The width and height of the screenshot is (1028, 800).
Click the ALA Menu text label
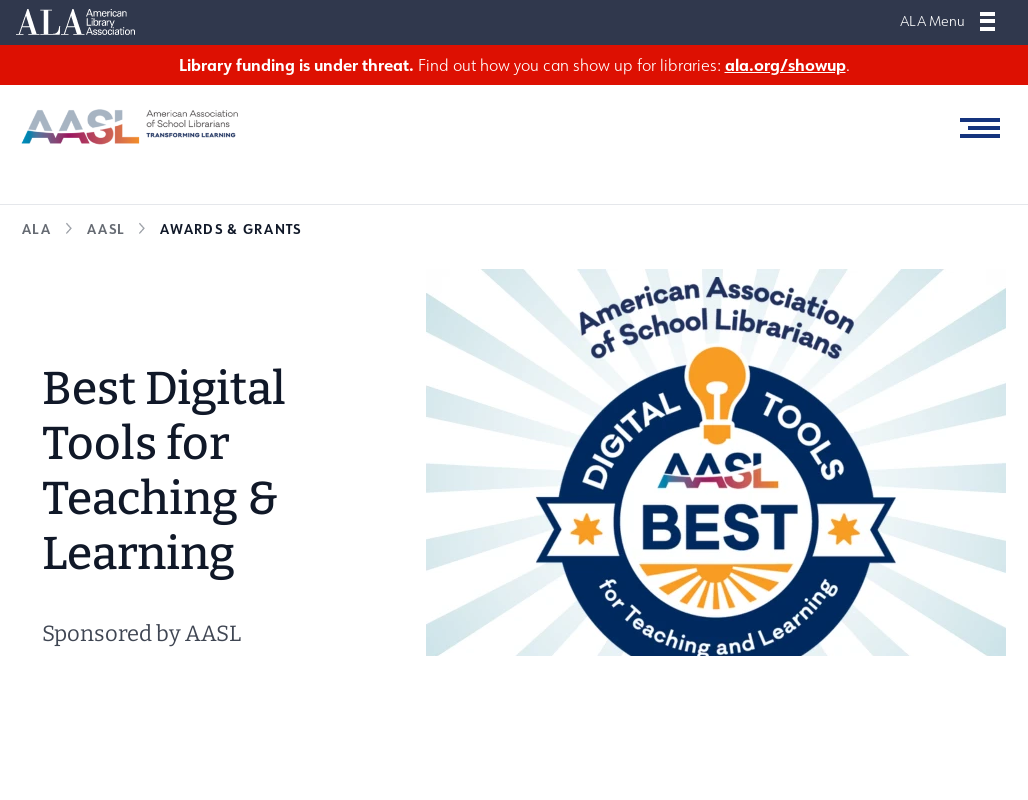pyautogui.click(x=931, y=22)
